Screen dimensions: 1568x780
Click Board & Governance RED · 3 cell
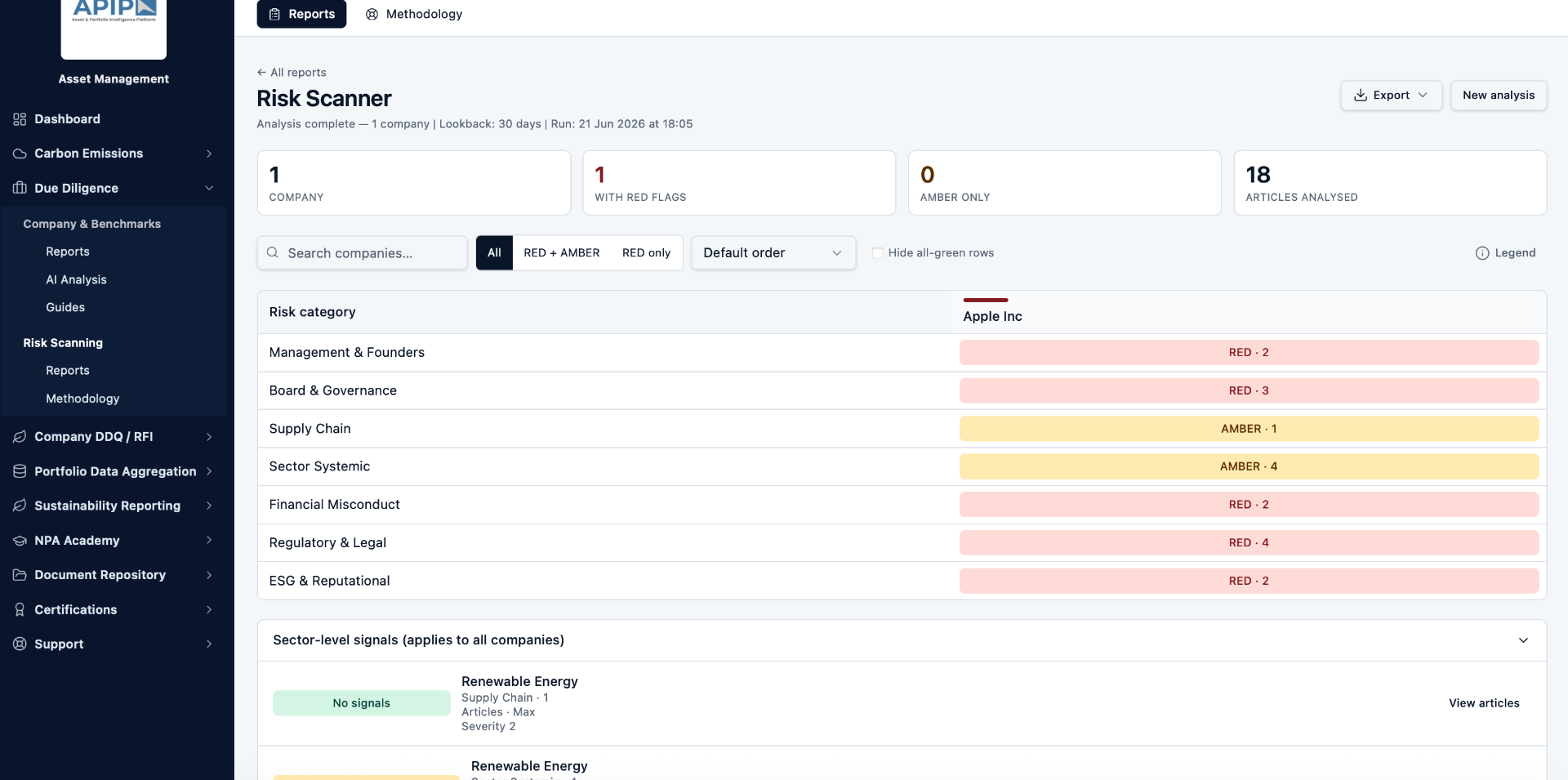[x=1249, y=390]
